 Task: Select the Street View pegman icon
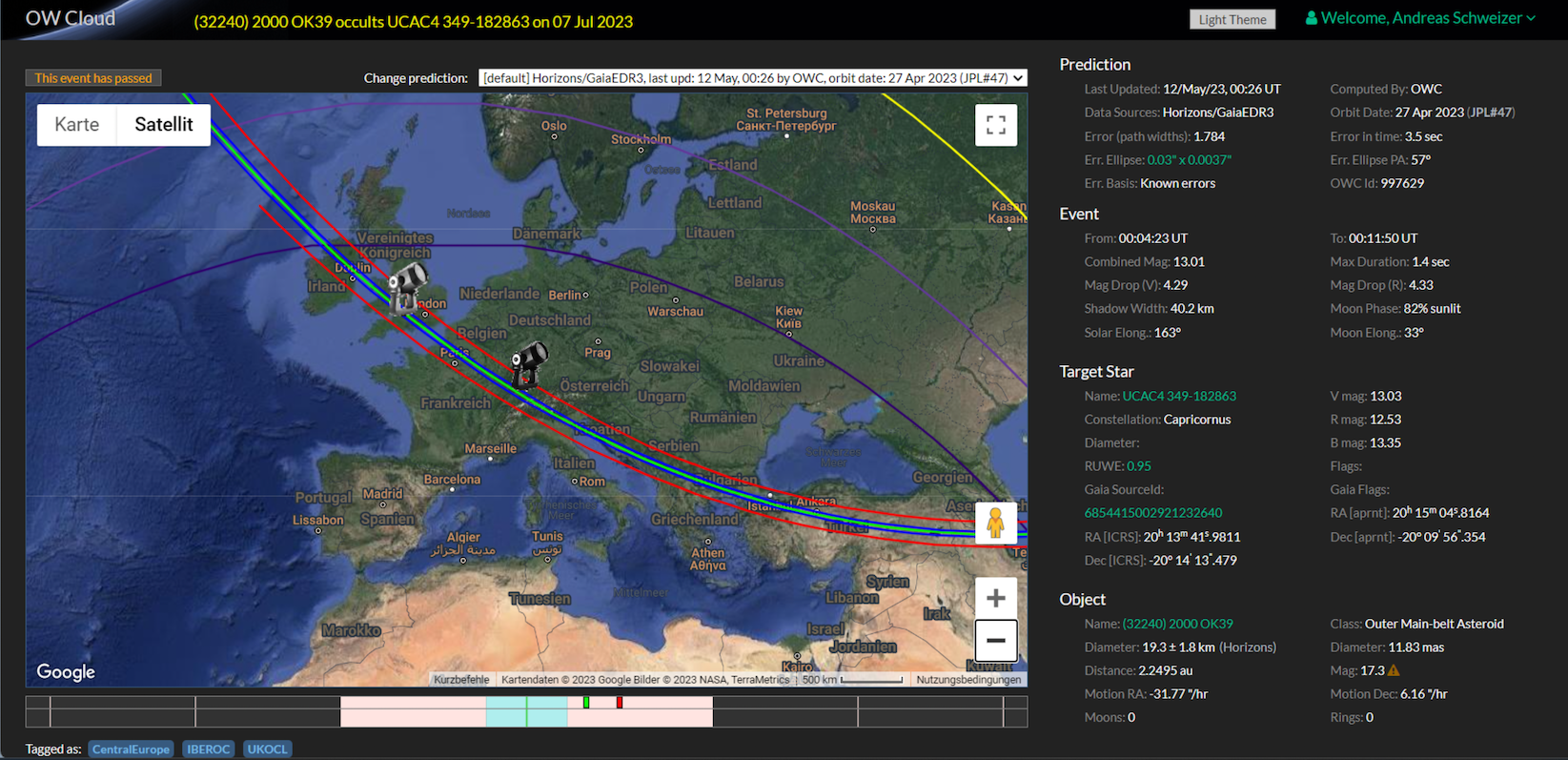(995, 524)
